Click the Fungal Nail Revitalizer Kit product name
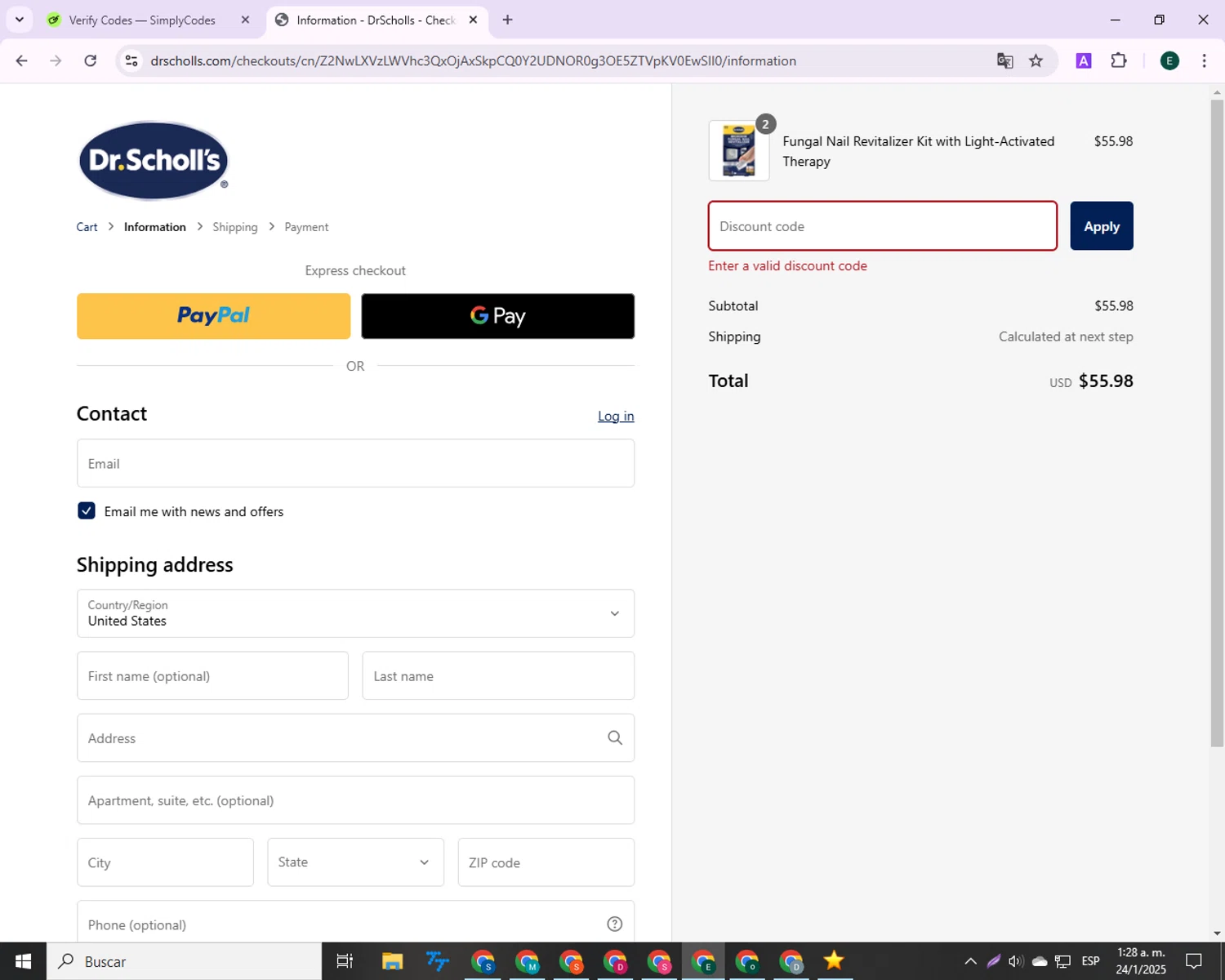 click(919, 151)
